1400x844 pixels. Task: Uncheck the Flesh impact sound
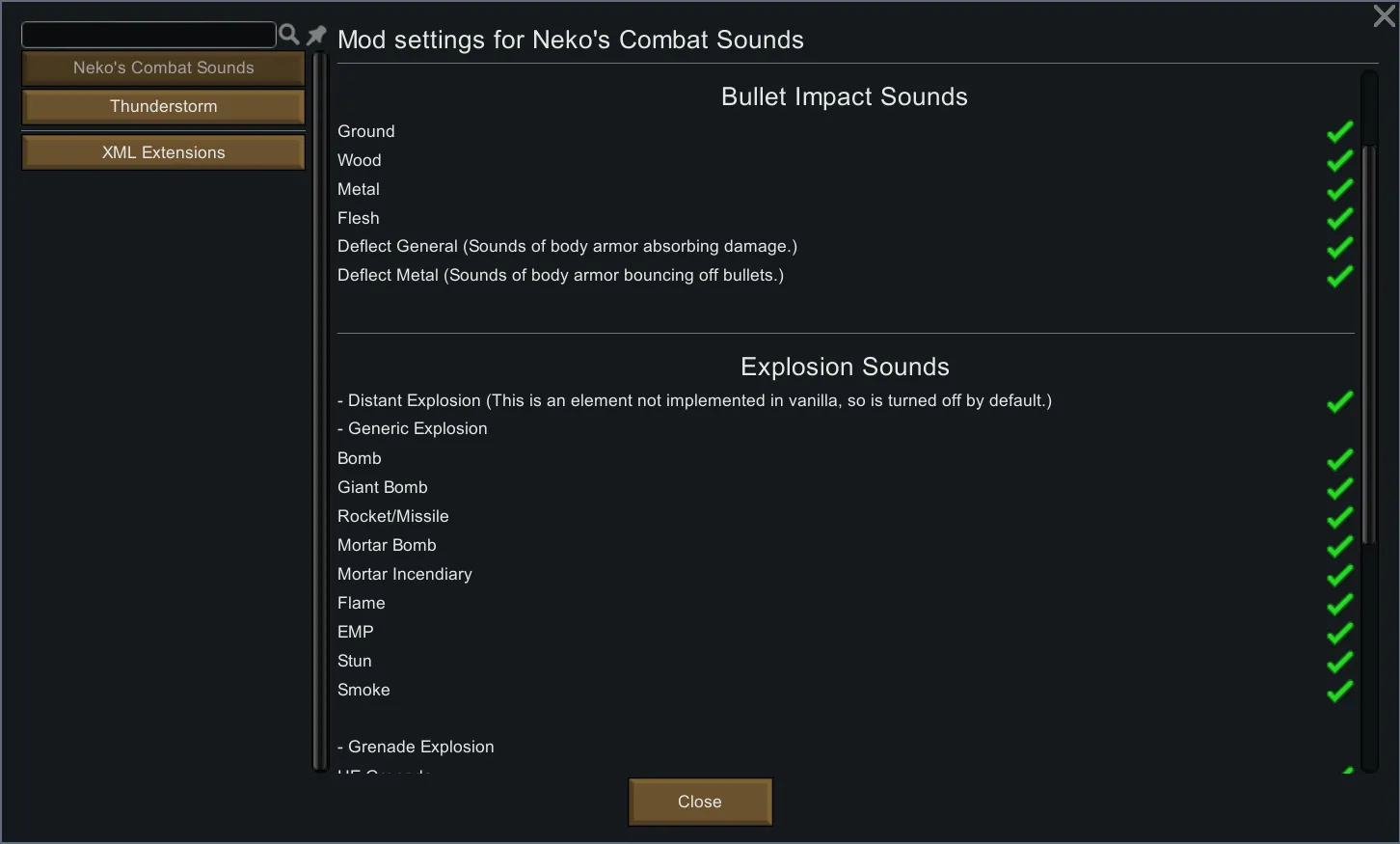pos(1339,219)
